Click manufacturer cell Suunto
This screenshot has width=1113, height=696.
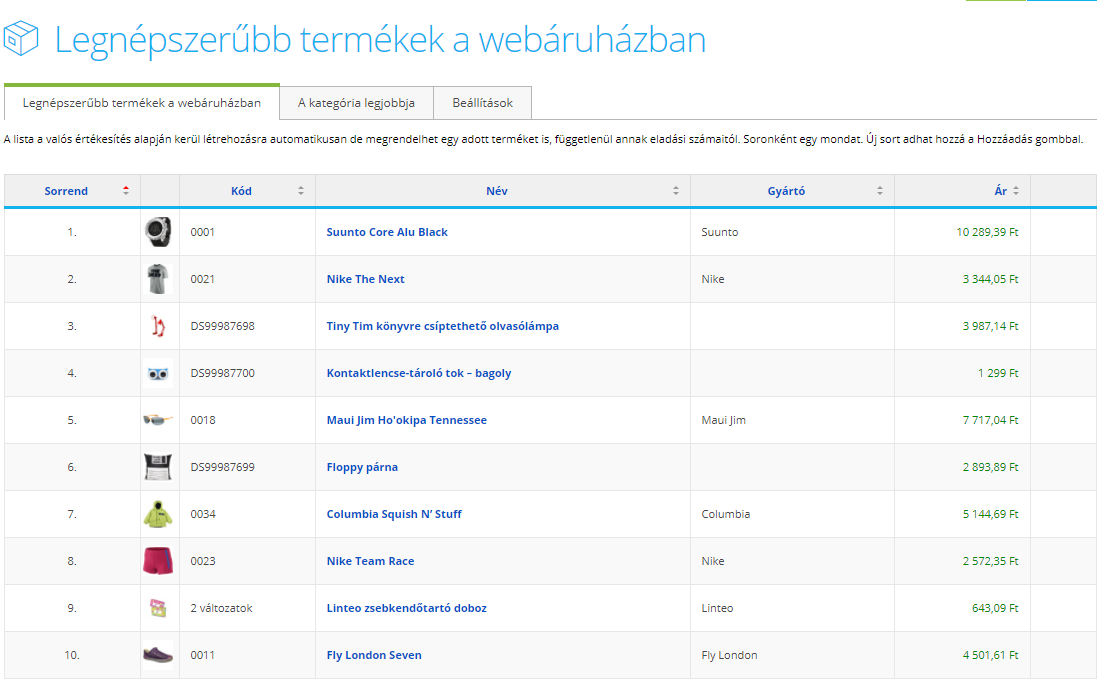tap(720, 232)
